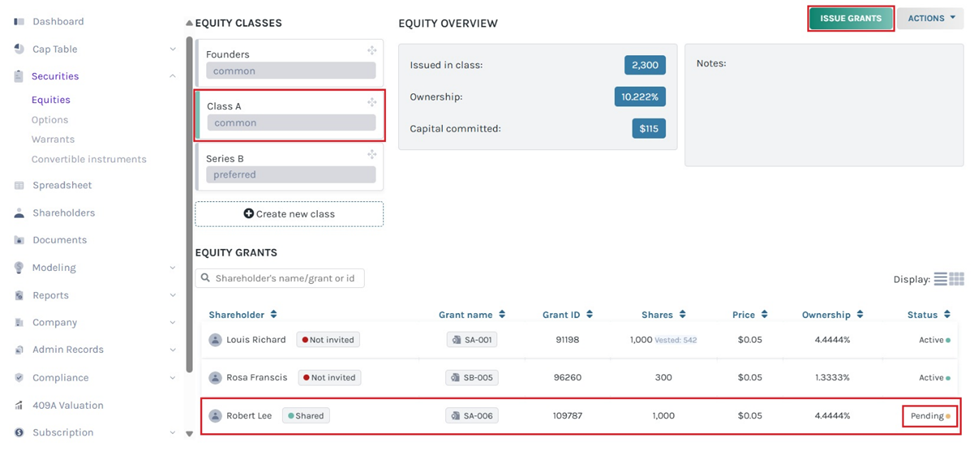Toggle sort on Status column
974x451 pixels.
click(946, 315)
